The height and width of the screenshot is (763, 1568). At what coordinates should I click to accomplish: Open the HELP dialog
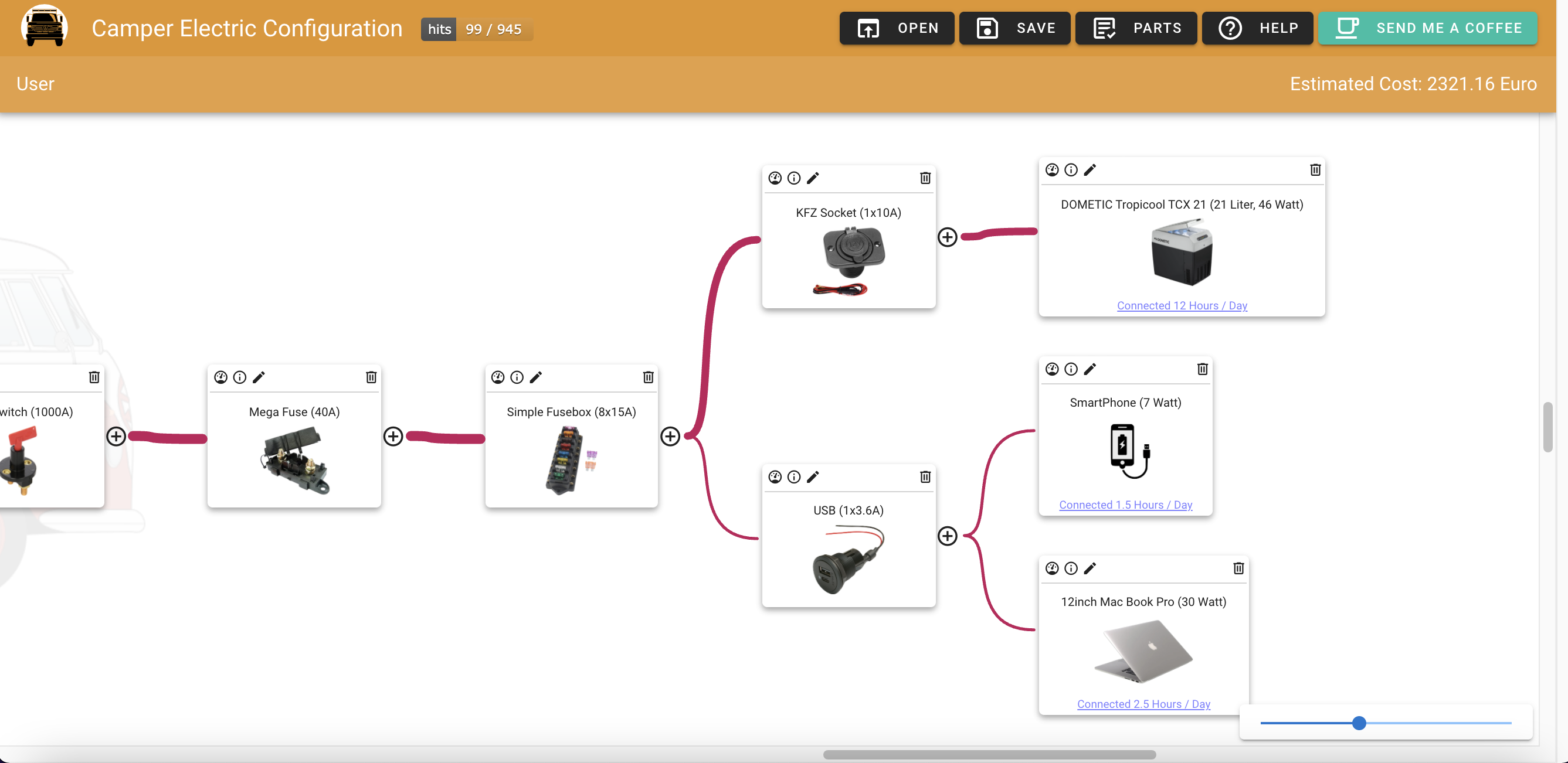pyautogui.click(x=1257, y=28)
